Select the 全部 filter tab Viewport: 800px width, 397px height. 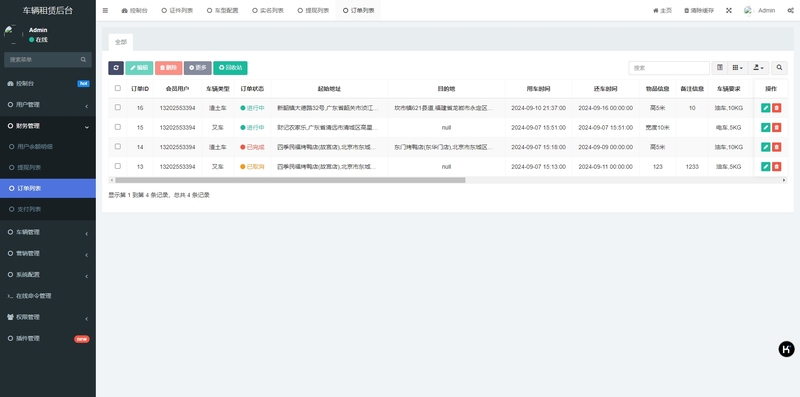click(121, 42)
